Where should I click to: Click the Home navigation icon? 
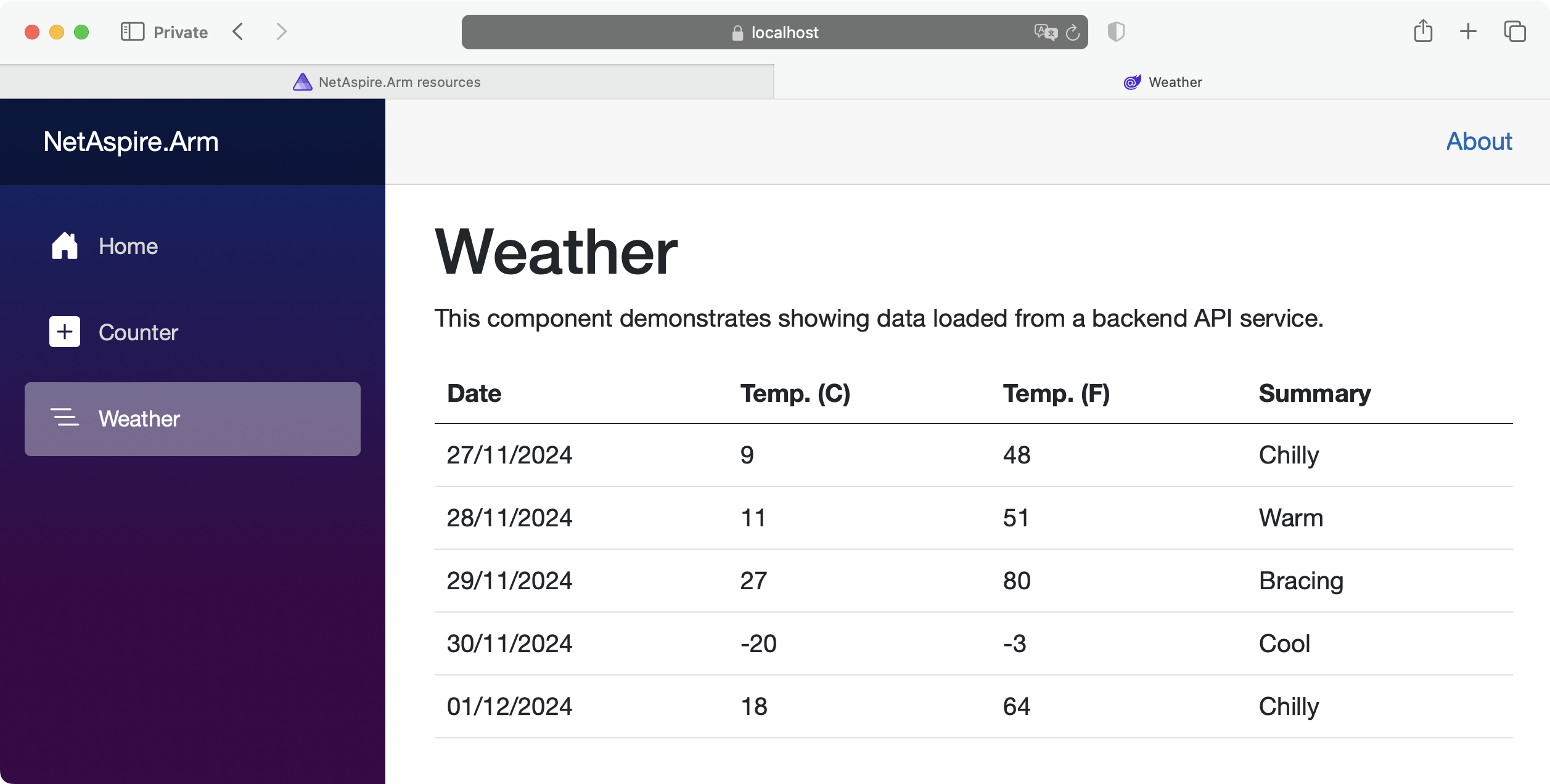65,245
